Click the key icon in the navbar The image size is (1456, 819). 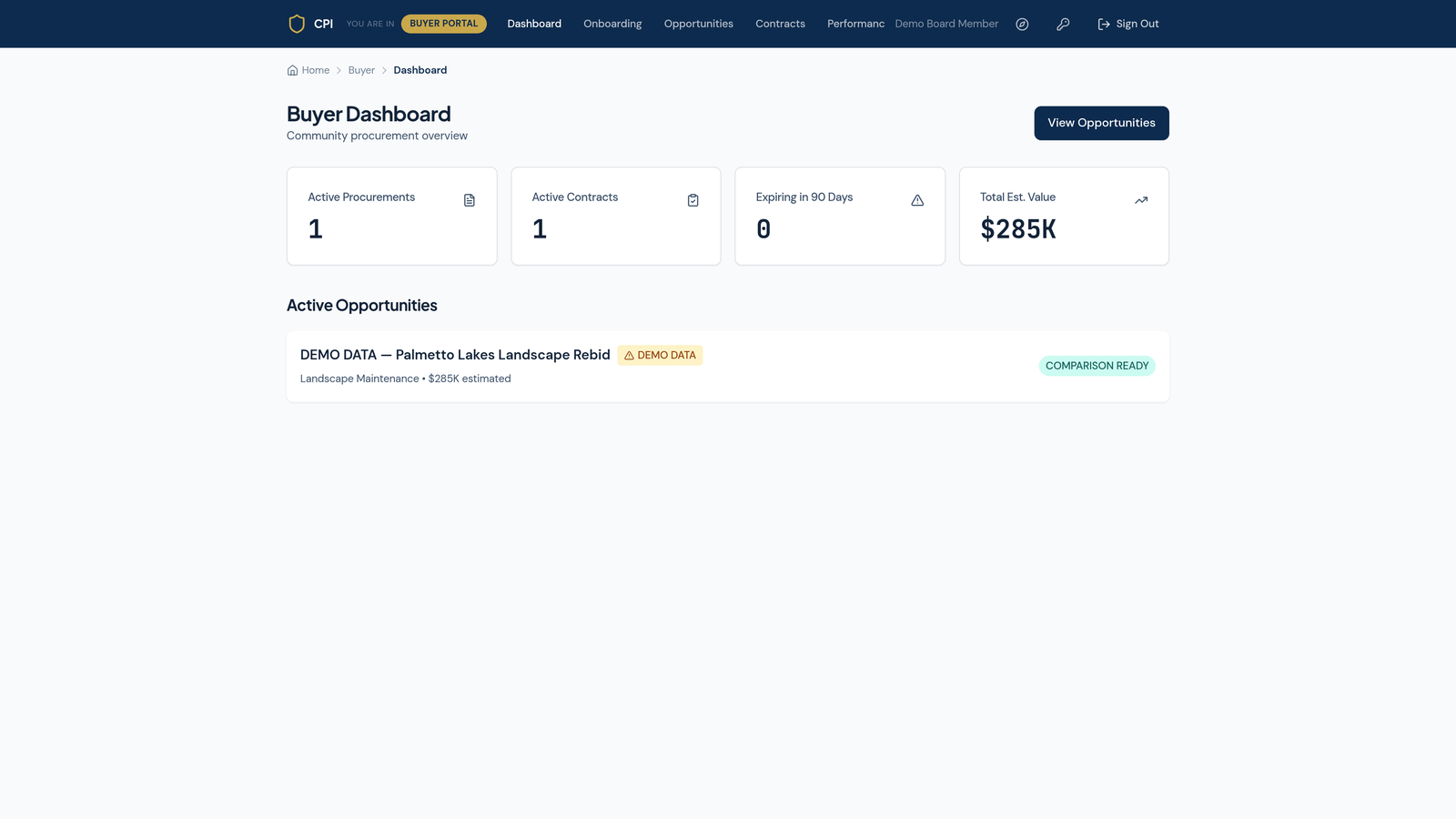[x=1063, y=25]
